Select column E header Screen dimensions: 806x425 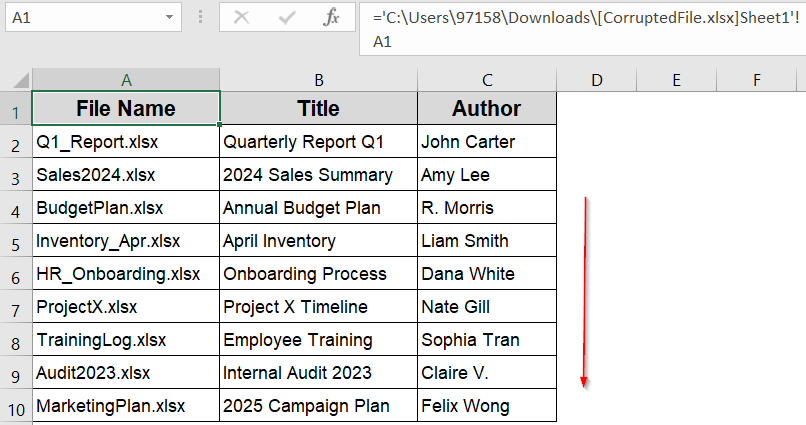click(676, 80)
